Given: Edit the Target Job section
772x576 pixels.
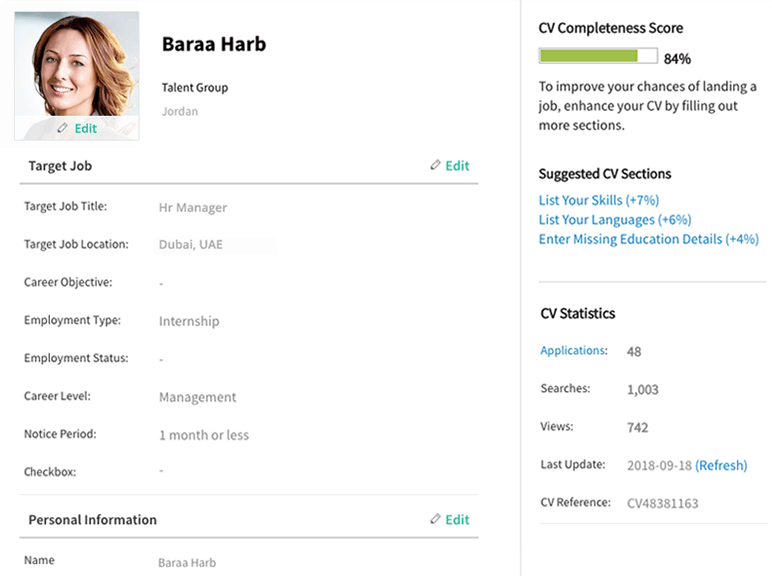Looking at the screenshot, I should pyautogui.click(x=457, y=166).
